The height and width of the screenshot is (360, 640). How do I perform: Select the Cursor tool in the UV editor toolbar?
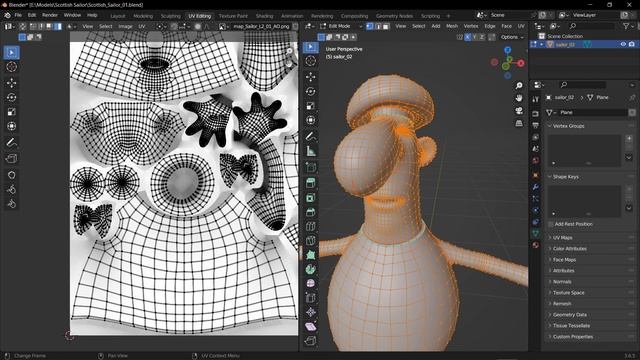11,67
